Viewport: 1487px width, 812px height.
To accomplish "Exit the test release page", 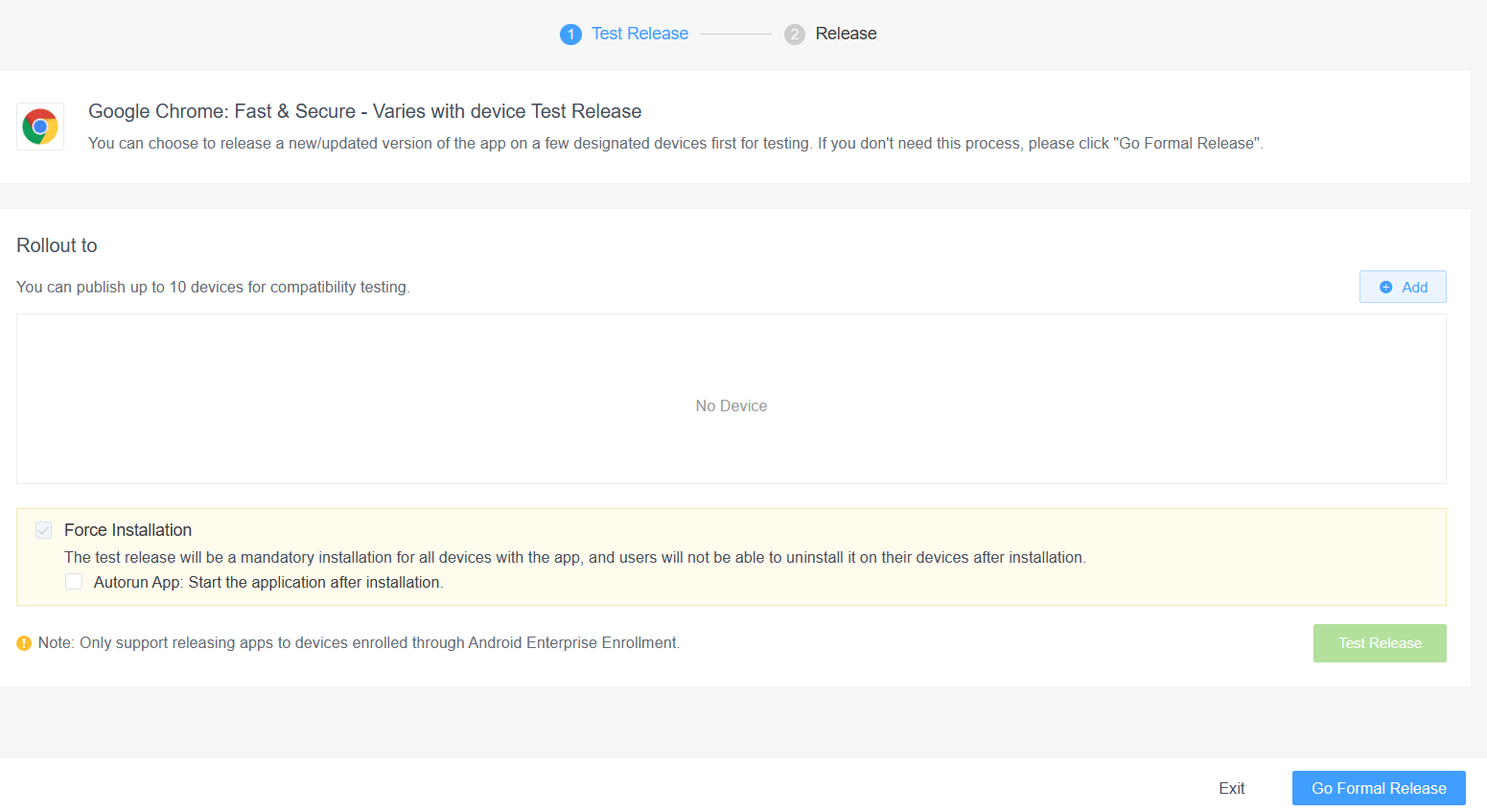I will pos(1232,788).
